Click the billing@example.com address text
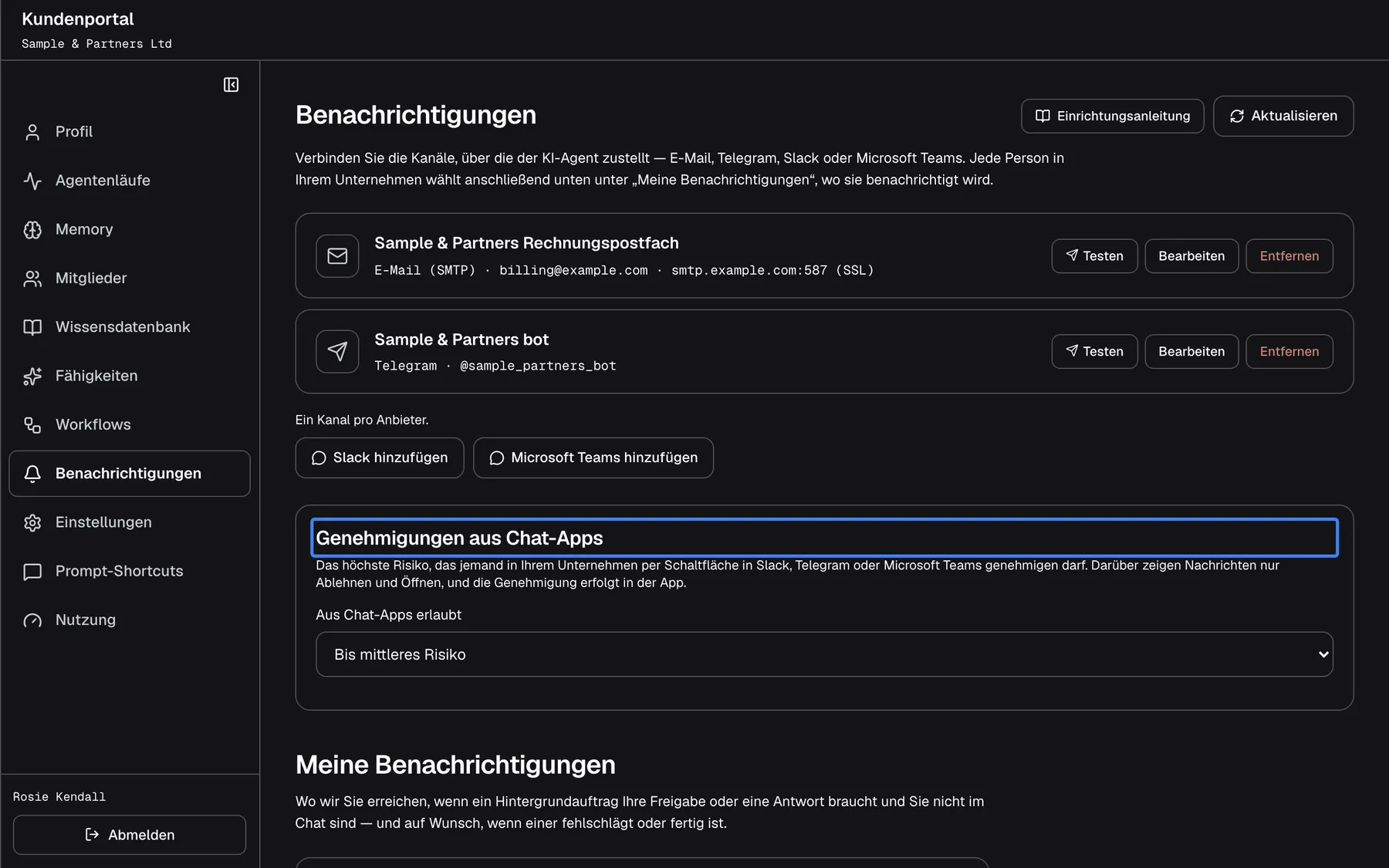 point(573,270)
